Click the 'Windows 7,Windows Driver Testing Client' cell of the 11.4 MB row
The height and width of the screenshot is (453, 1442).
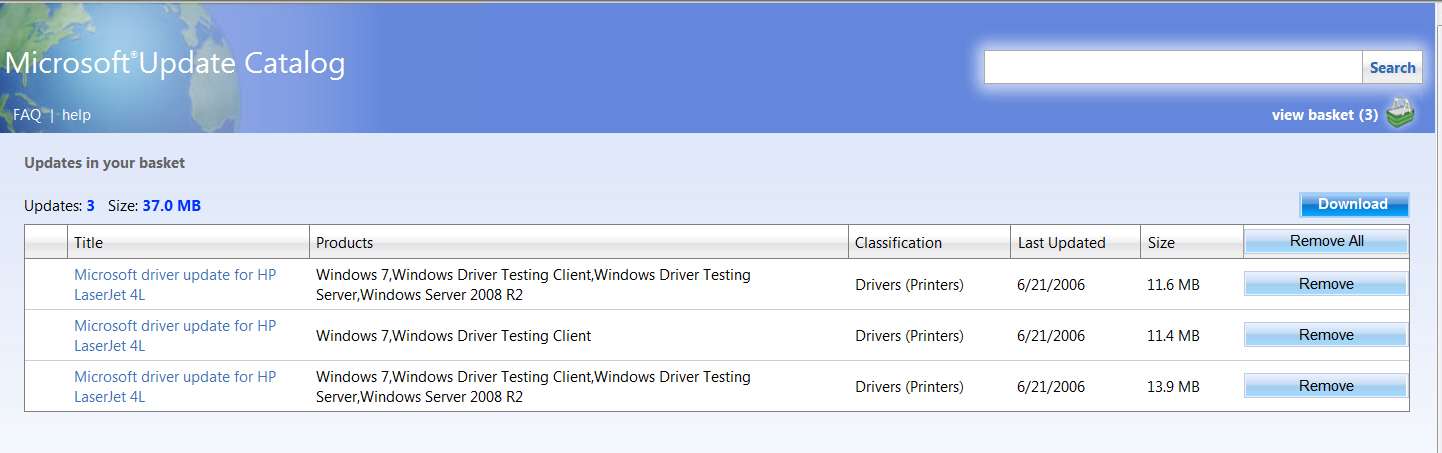[453, 336]
